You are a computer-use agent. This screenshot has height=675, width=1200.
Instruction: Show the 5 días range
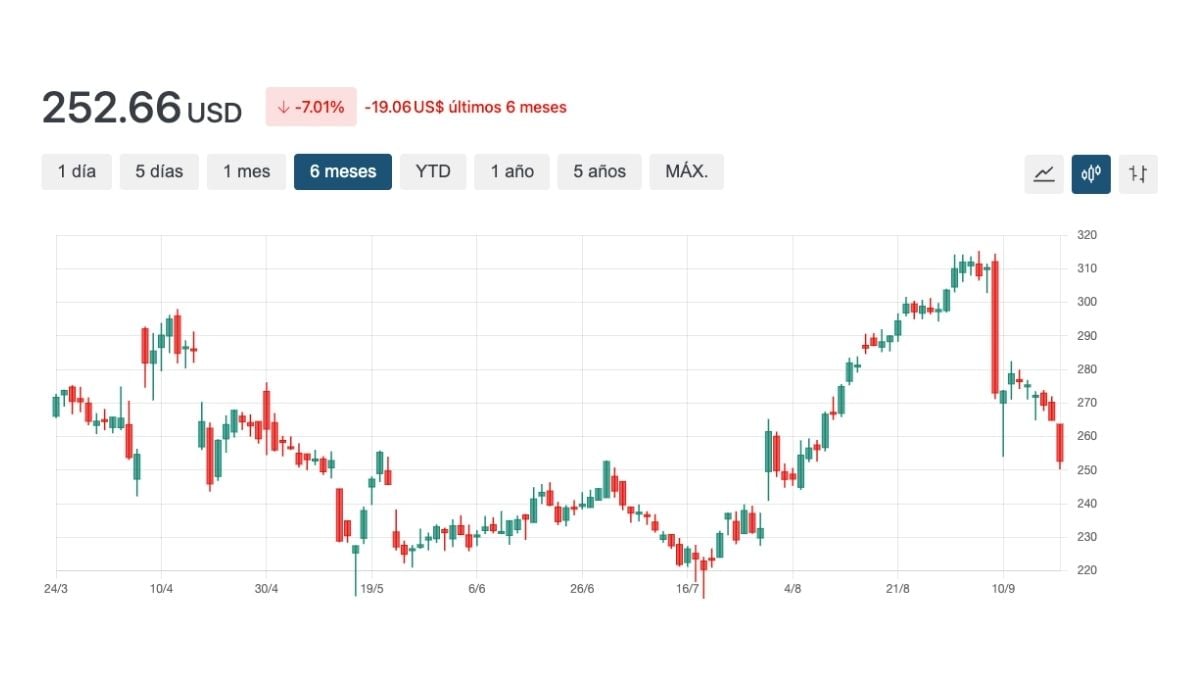(159, 171)
